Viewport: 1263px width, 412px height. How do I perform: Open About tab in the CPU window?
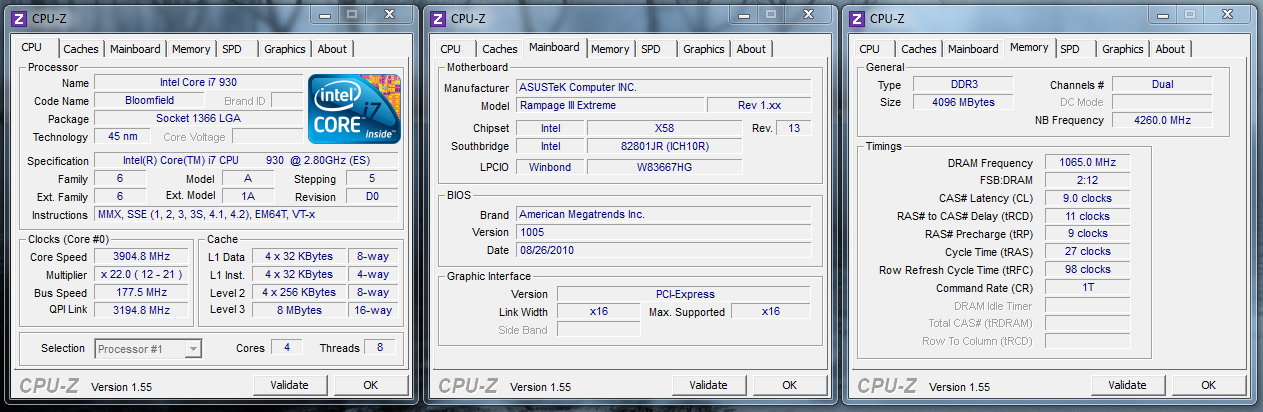tap(332, 49)
